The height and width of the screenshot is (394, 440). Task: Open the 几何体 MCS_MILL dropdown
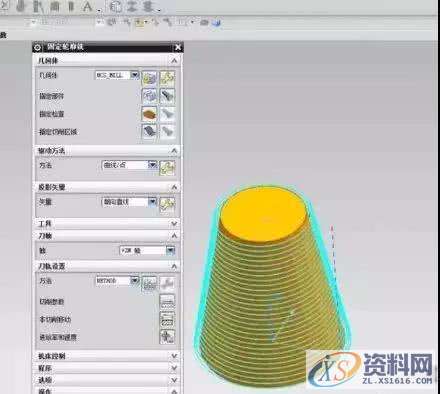(134, 75)
